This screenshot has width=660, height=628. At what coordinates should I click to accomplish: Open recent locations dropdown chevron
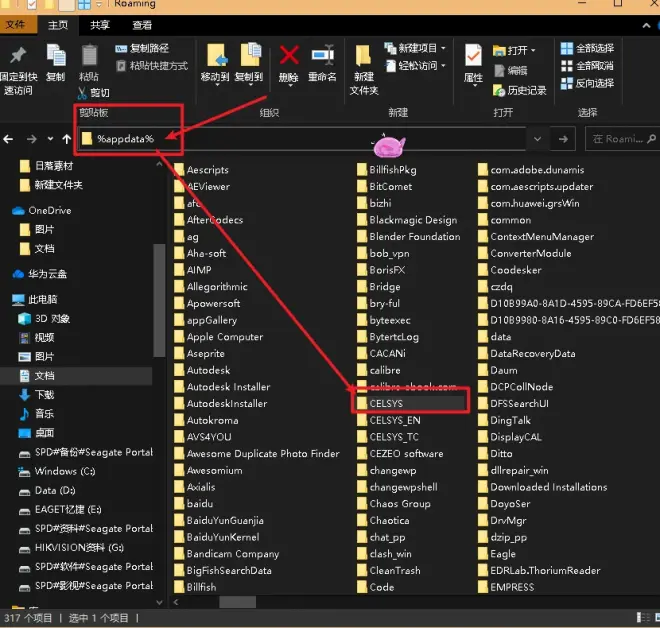pos(51,139)
